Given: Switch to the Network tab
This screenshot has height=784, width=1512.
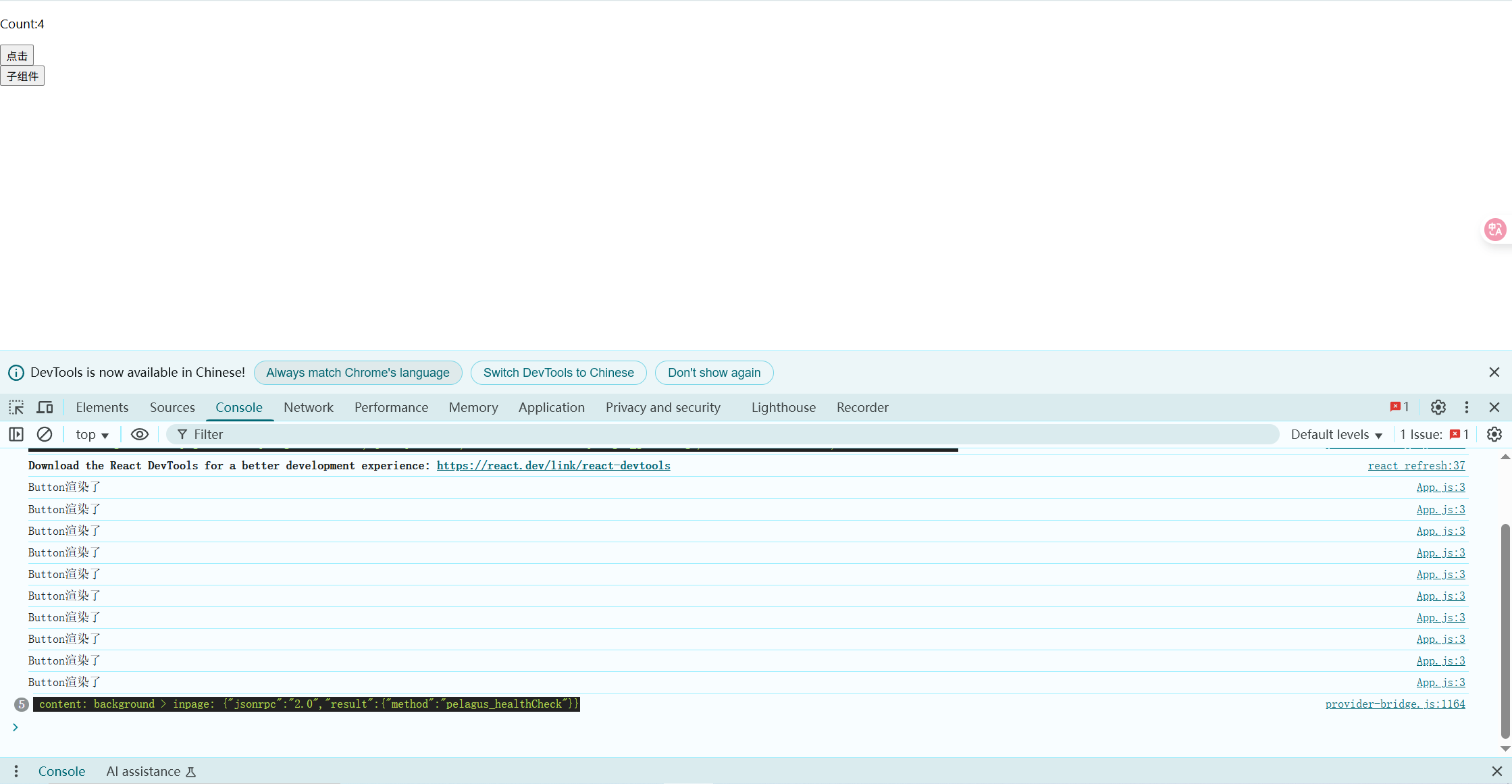Looking at the screenshot, I should [x=308, y=407].
